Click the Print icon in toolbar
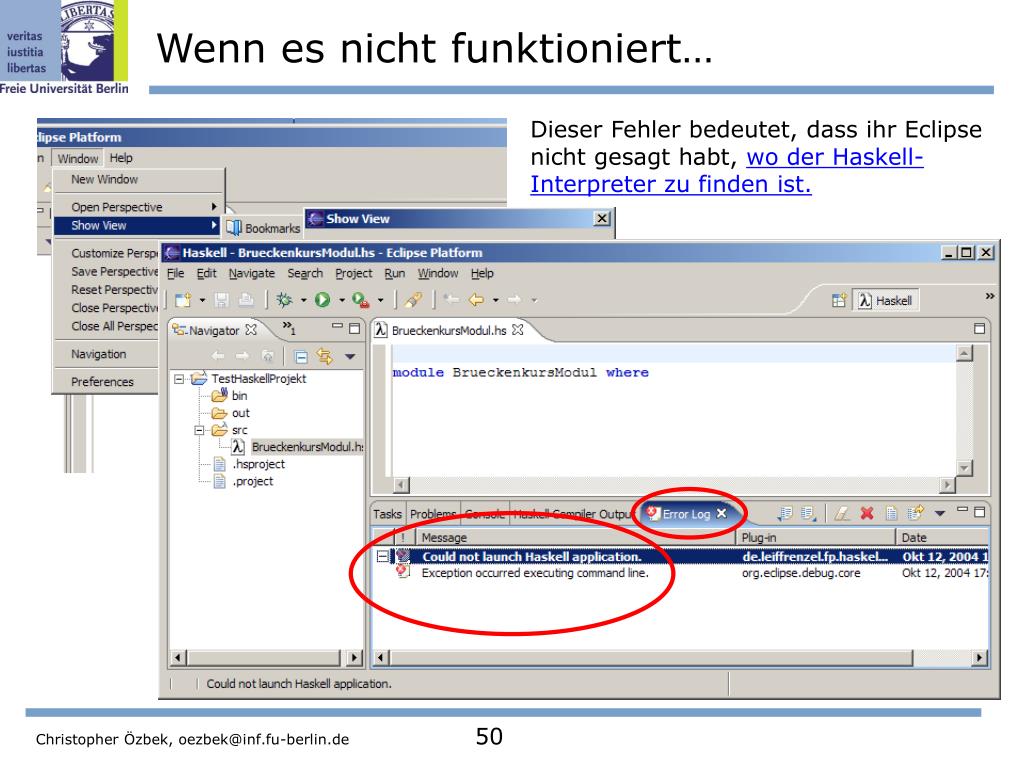This screenshot has width=1024, height=768. 246,300
